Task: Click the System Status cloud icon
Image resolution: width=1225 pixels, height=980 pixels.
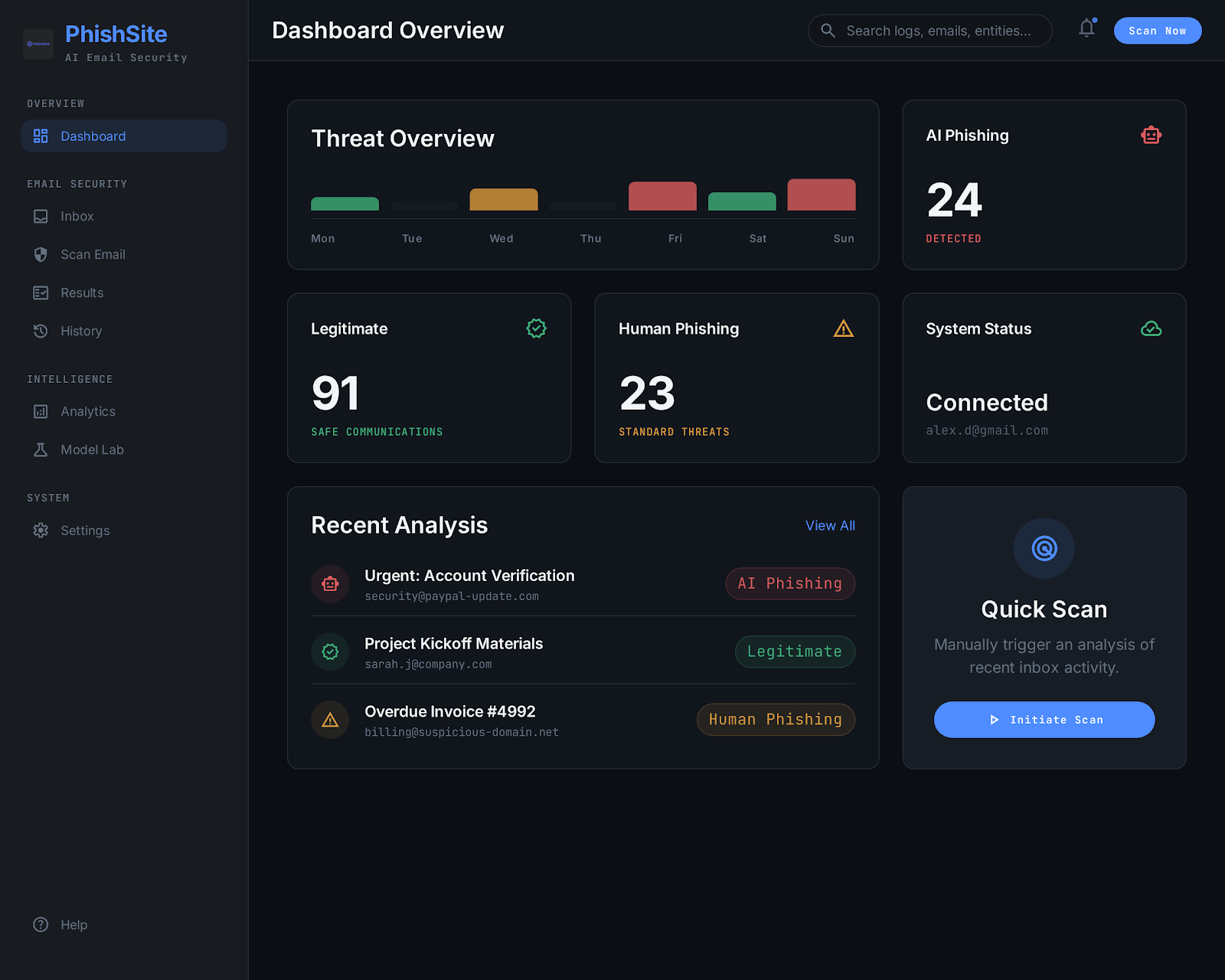Action: (x=1151, y=328)
